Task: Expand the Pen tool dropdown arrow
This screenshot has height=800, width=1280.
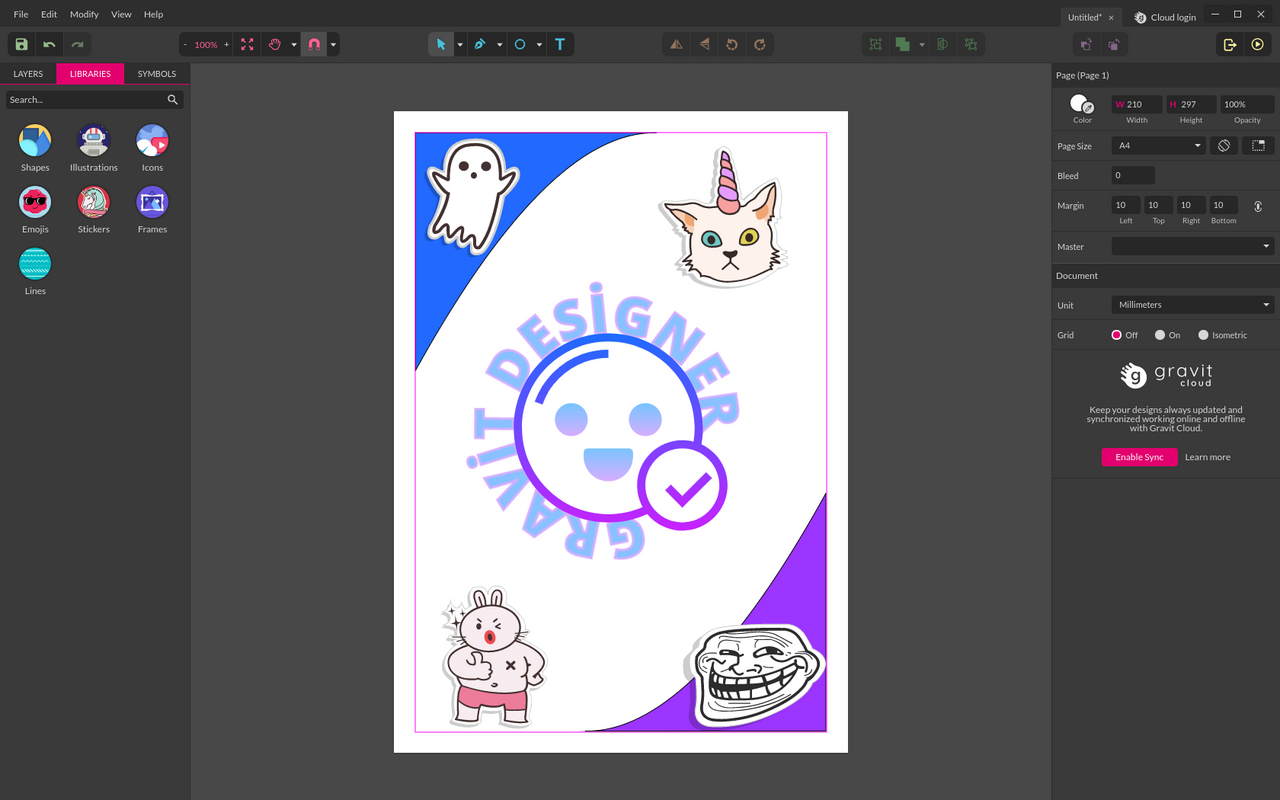Action: [x=499, y=45]
